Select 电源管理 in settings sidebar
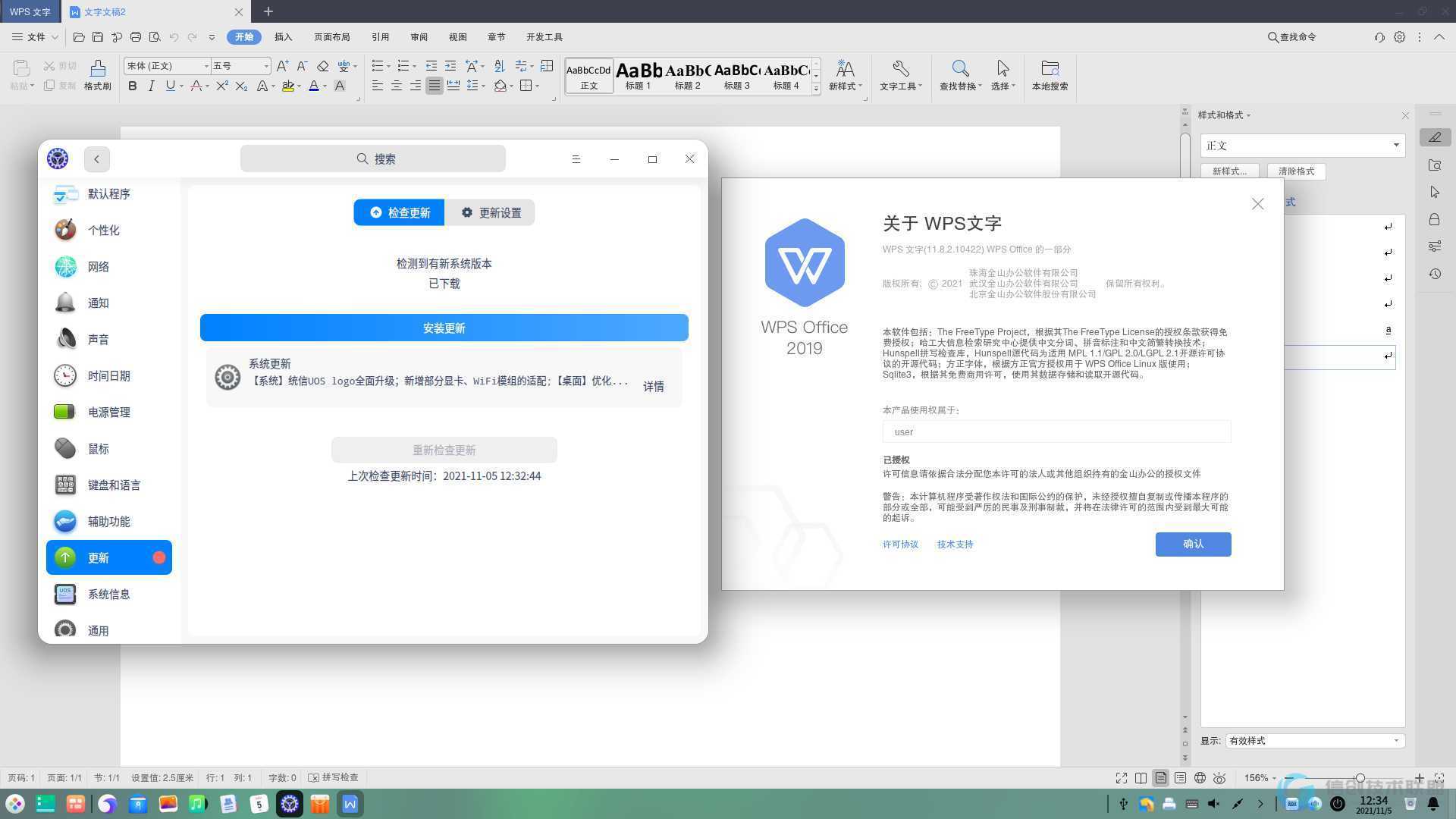The image size is (1456, 819). 109,413
